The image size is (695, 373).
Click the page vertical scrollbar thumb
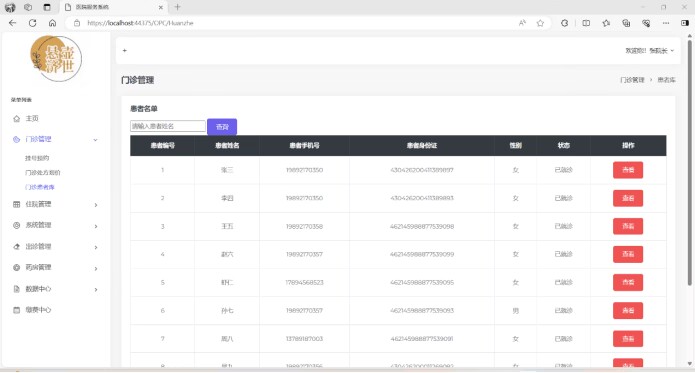[689, 163]
